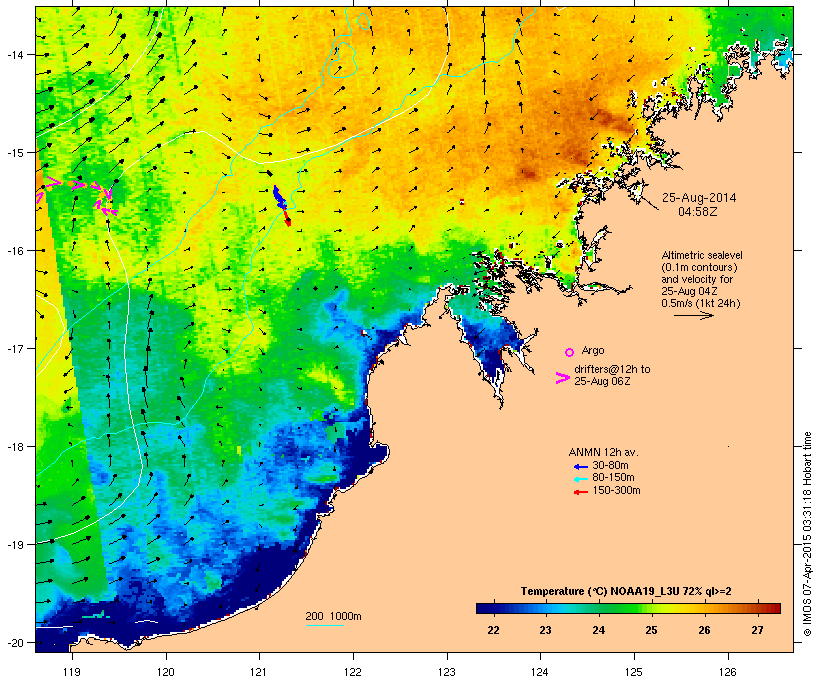Screen dimensions: 820x680
Task: Click the longitude axis label 121
Action: [x=259, y=672]
